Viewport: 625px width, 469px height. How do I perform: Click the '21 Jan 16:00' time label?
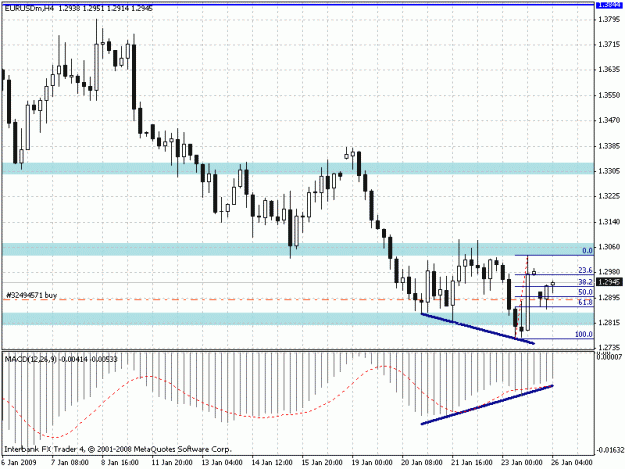pos(472,462)
